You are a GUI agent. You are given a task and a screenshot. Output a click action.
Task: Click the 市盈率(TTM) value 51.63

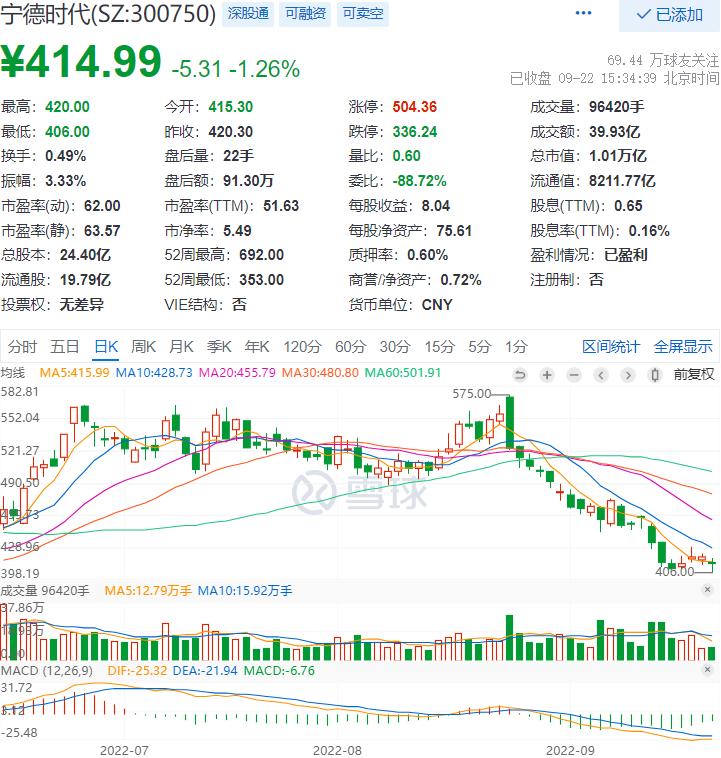click(x=281, y=206)
